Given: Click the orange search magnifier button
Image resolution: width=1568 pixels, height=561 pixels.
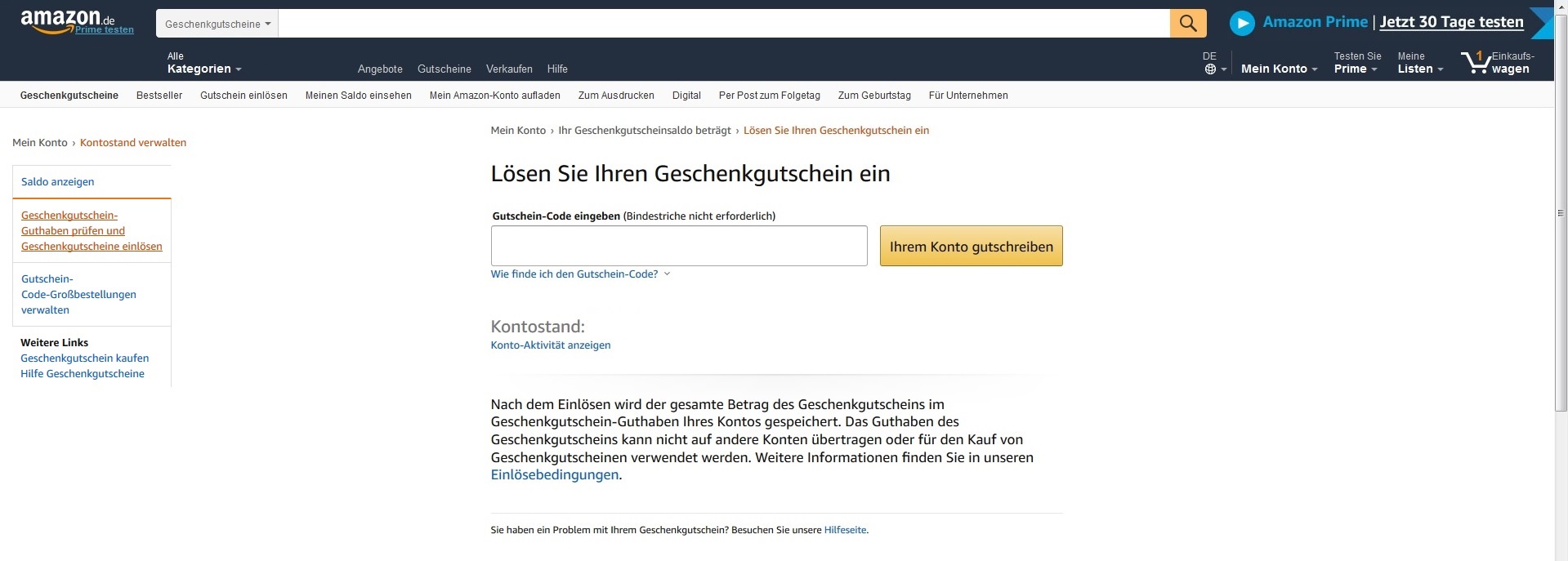Looking at the screenshot, I should coord(1187,24).
